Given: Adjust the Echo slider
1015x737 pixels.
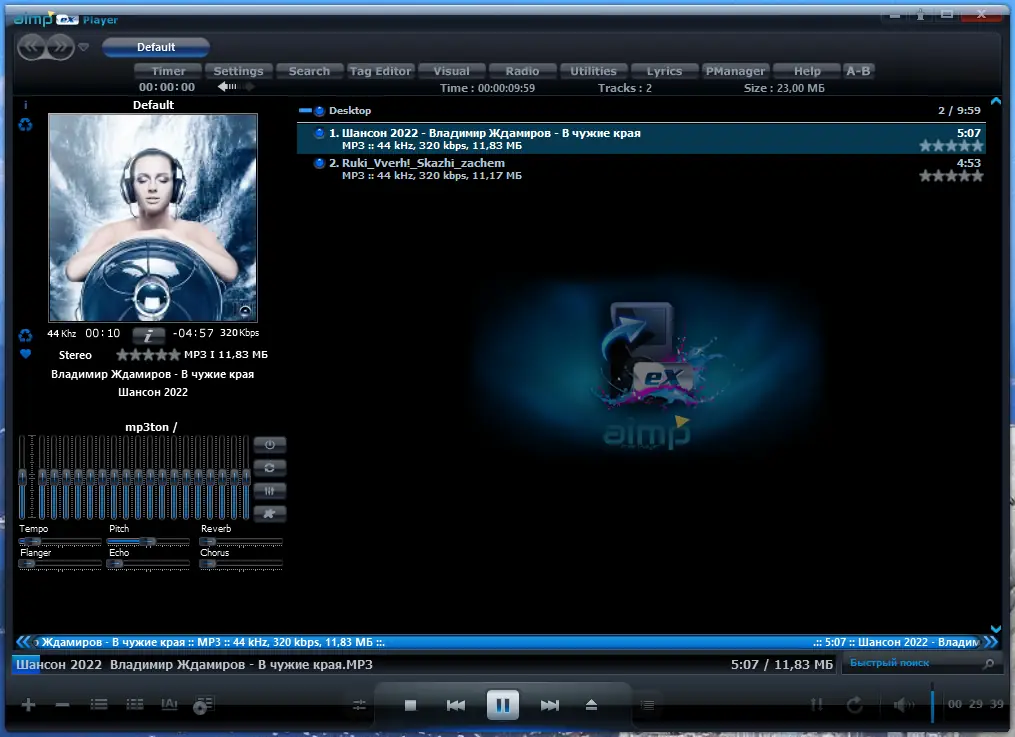Looking at the screenshot, I should point(148,564).
